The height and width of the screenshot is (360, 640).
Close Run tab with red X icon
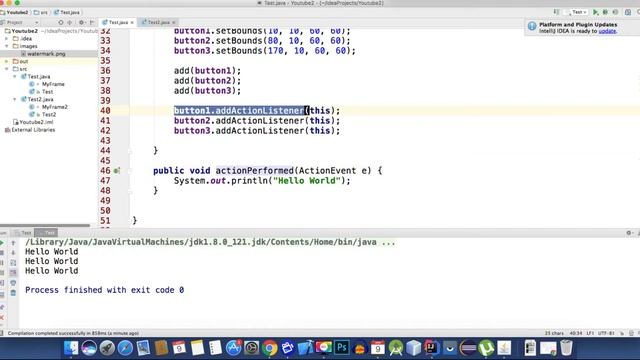pos(2,317)
